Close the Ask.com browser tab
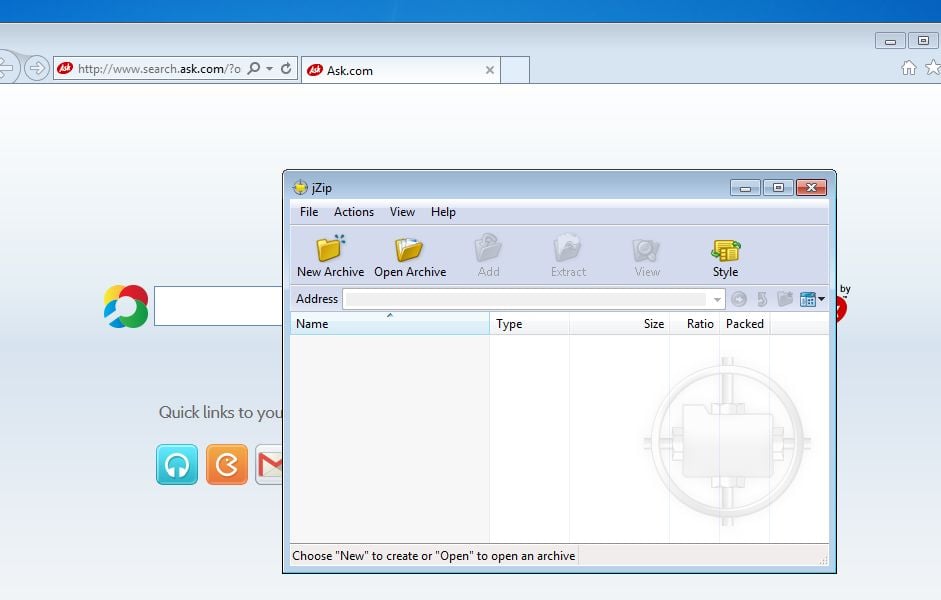This screenshot has height=600, width=941. [490, 70]
